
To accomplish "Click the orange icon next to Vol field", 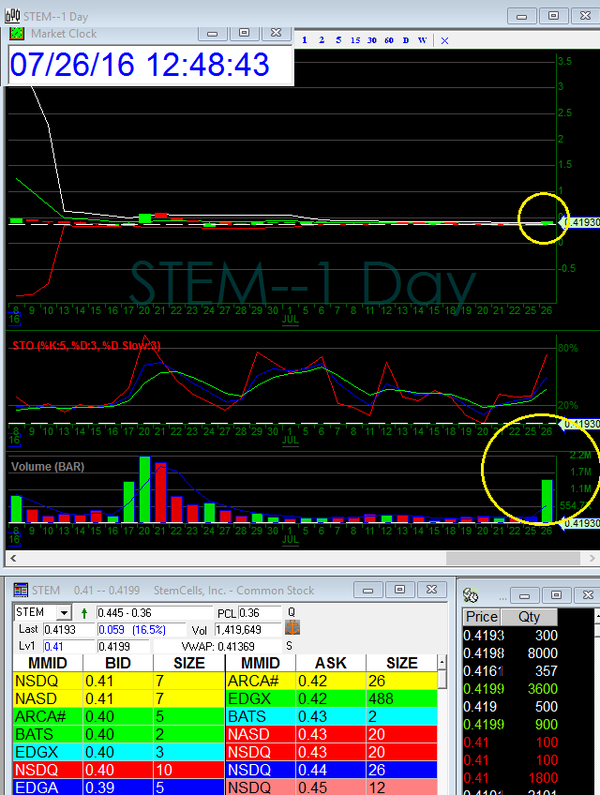I will tap(293, 629).
